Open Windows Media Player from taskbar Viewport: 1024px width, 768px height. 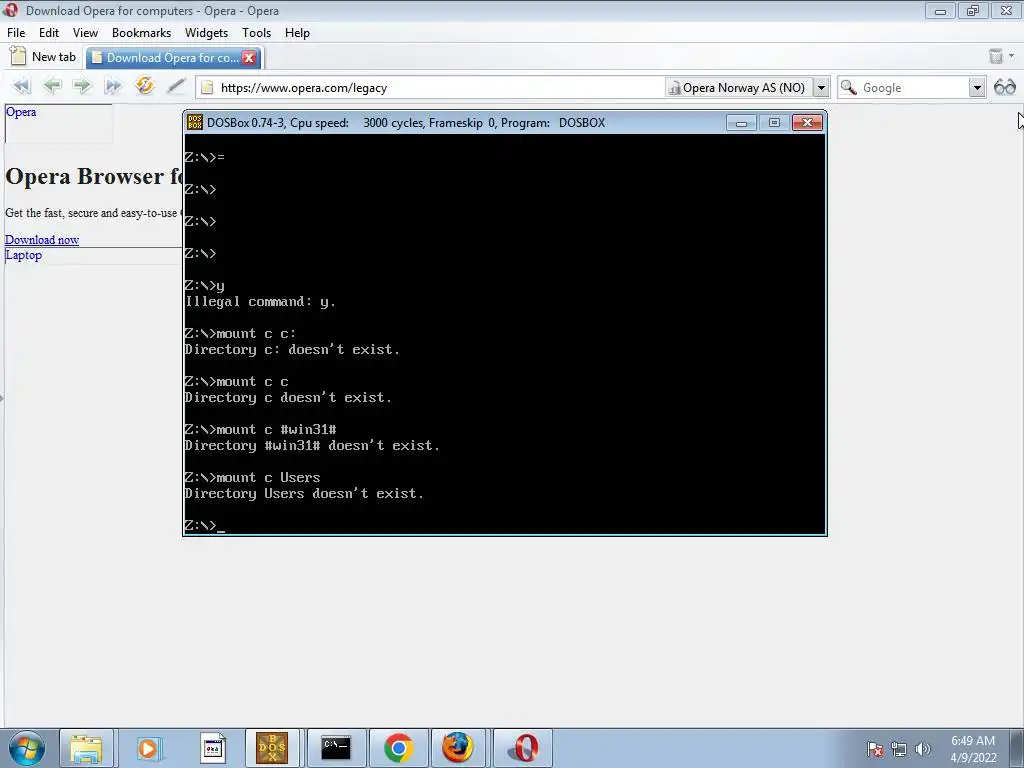click(148, 748)
